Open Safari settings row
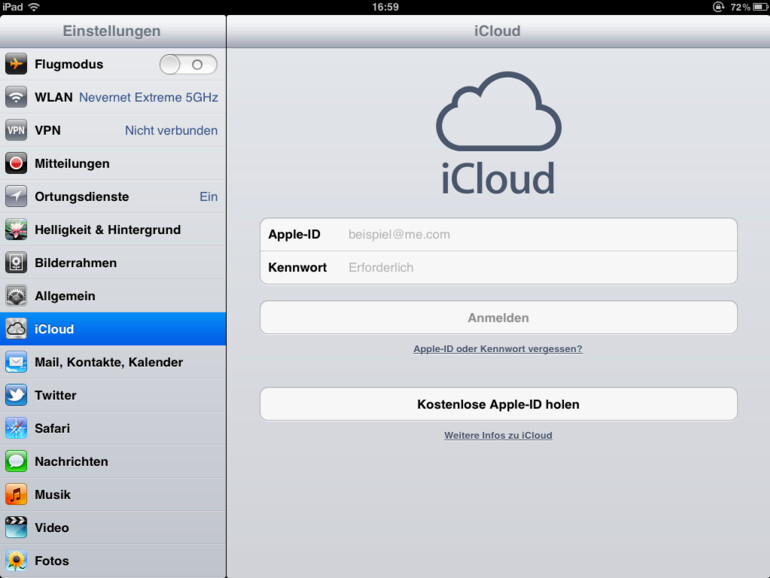 pyautogui.click(x=113, y=428)
